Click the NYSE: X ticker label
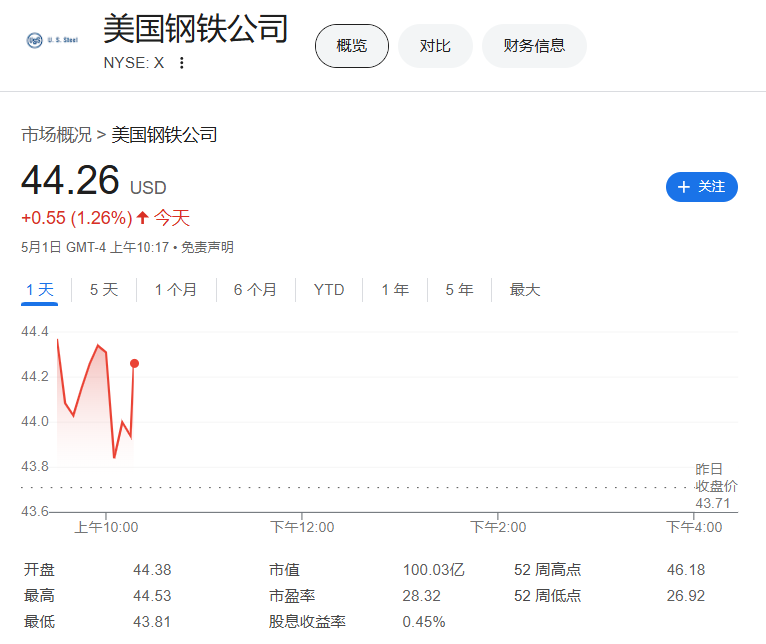766x644 pixels. 134,63
